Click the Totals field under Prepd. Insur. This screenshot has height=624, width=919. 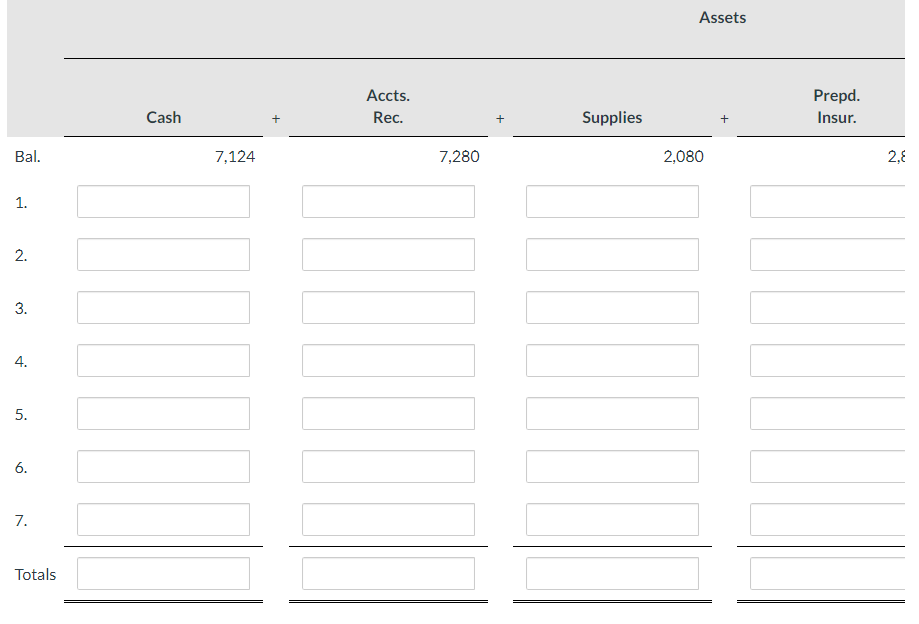pyautogui.click(x=828, y=574)
